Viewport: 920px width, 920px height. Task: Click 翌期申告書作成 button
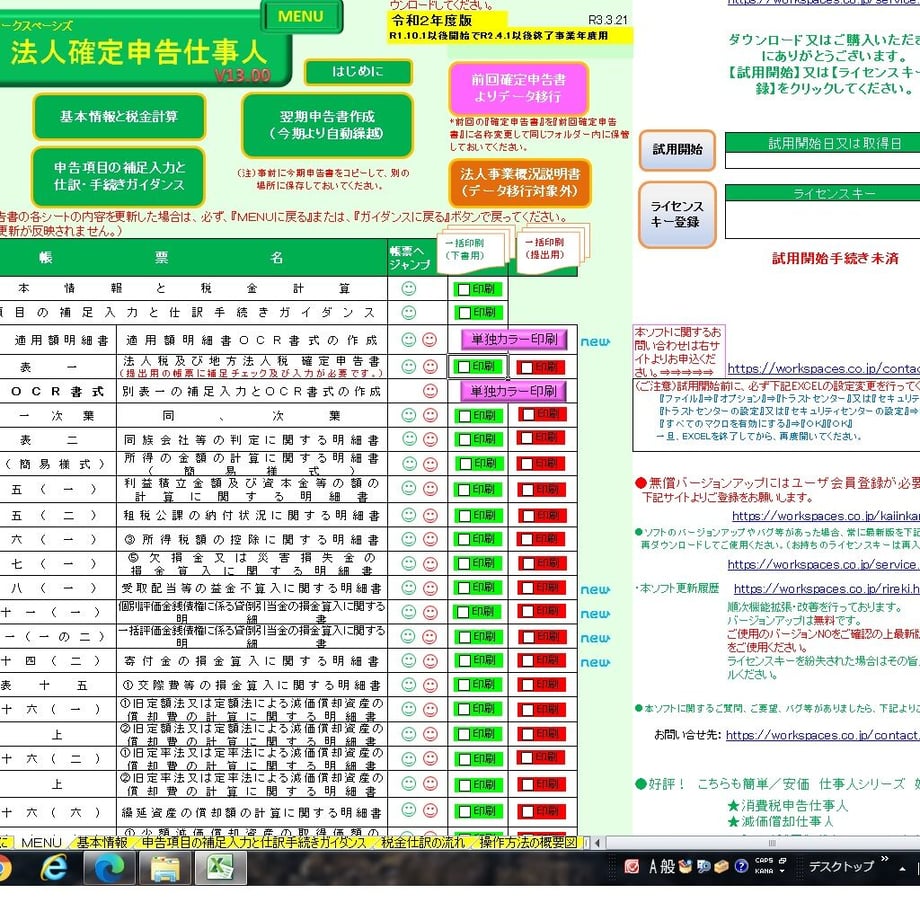coord(327,125)
